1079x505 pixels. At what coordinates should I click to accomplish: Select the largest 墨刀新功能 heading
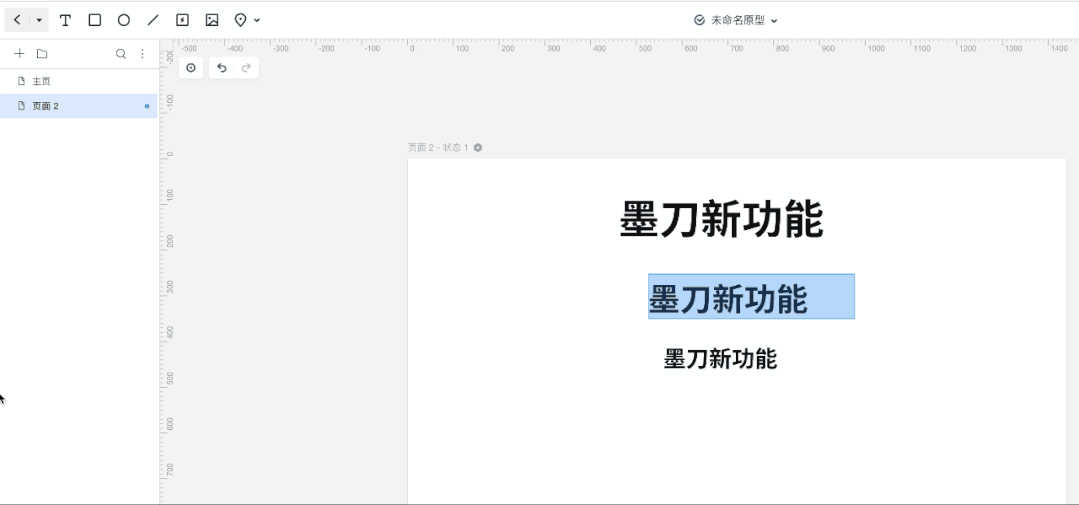(721, 219)
